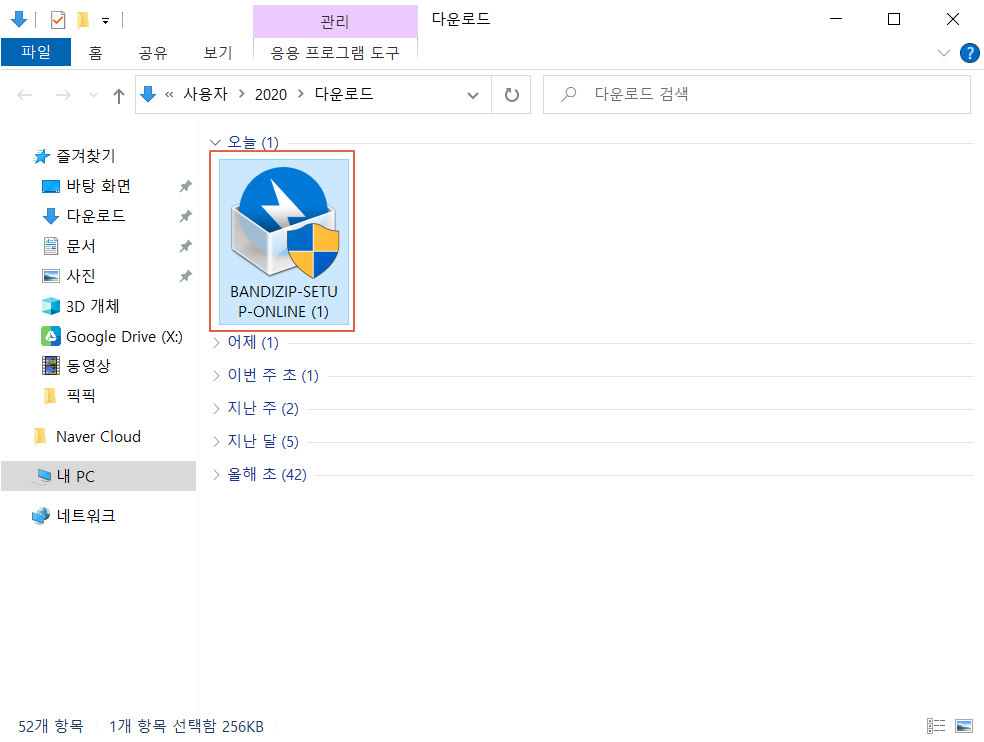Open the Customize Quick Access Toolbar dropdown
This screenshot has height=742, width=984.
[x=105, y=21]
